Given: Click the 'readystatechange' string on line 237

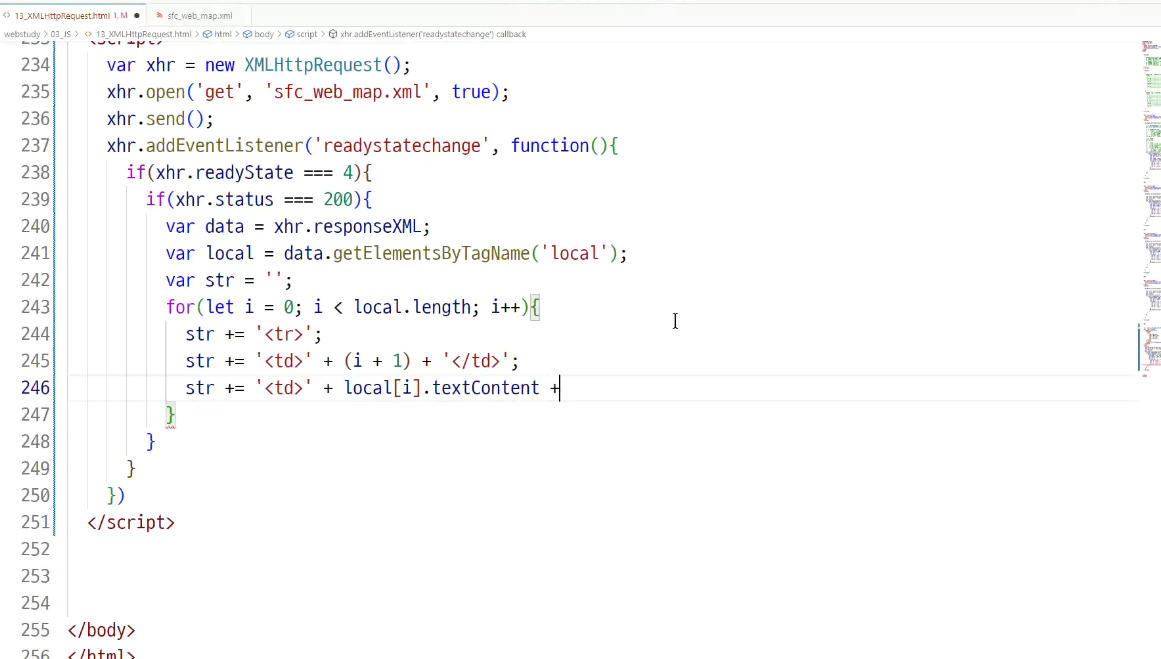Looking at the screenshot, I should (402, 146).
